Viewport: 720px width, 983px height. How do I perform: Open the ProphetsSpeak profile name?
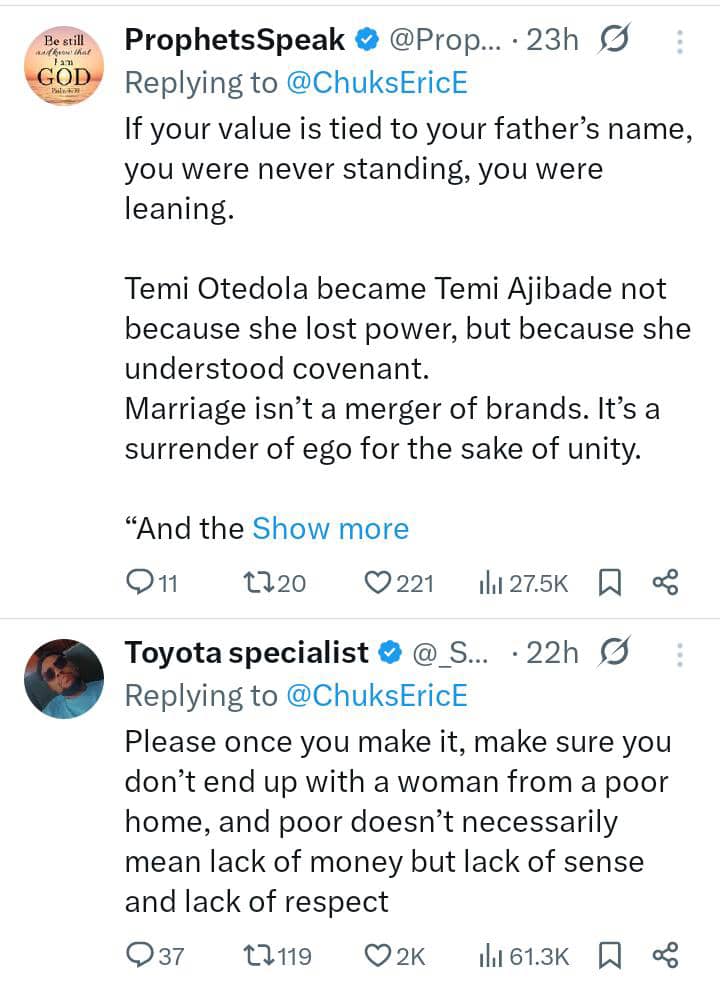coord(234,40)
